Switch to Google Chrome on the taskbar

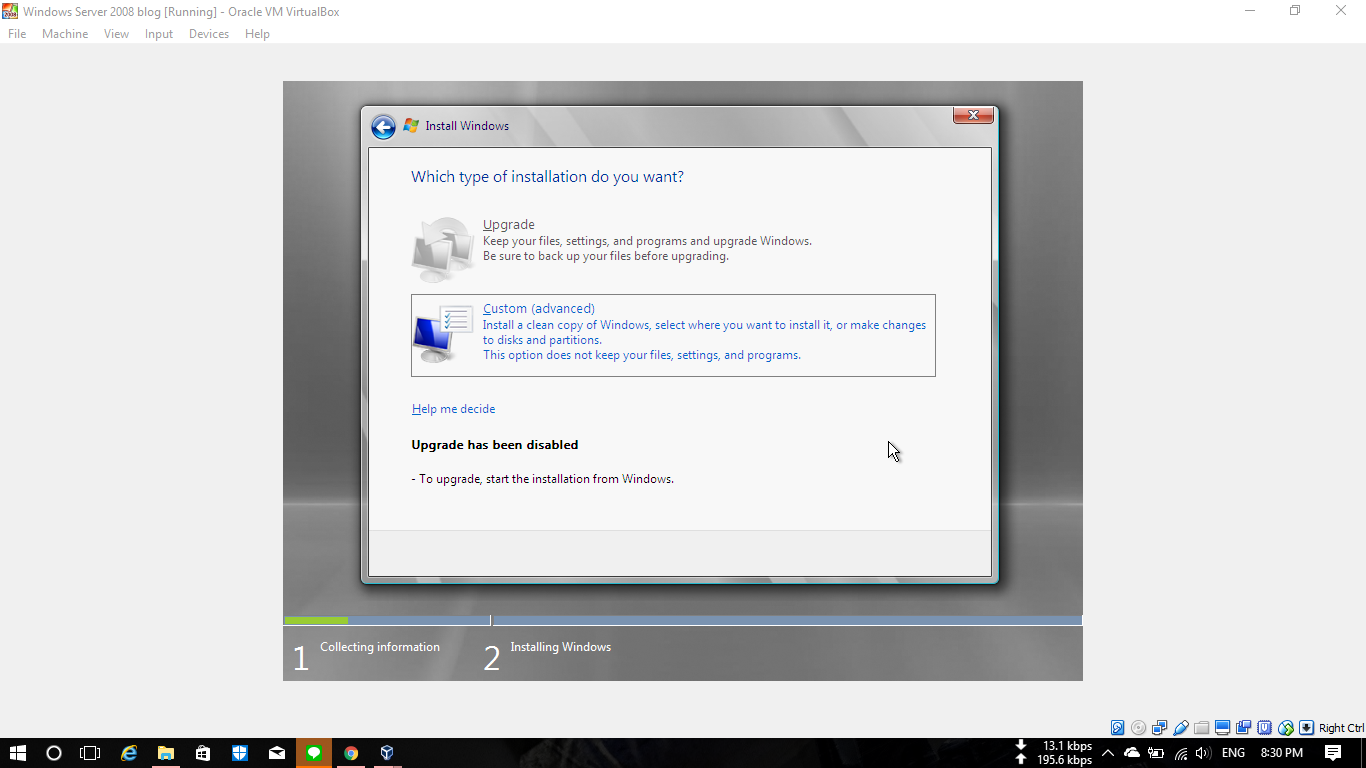(351, 753)
